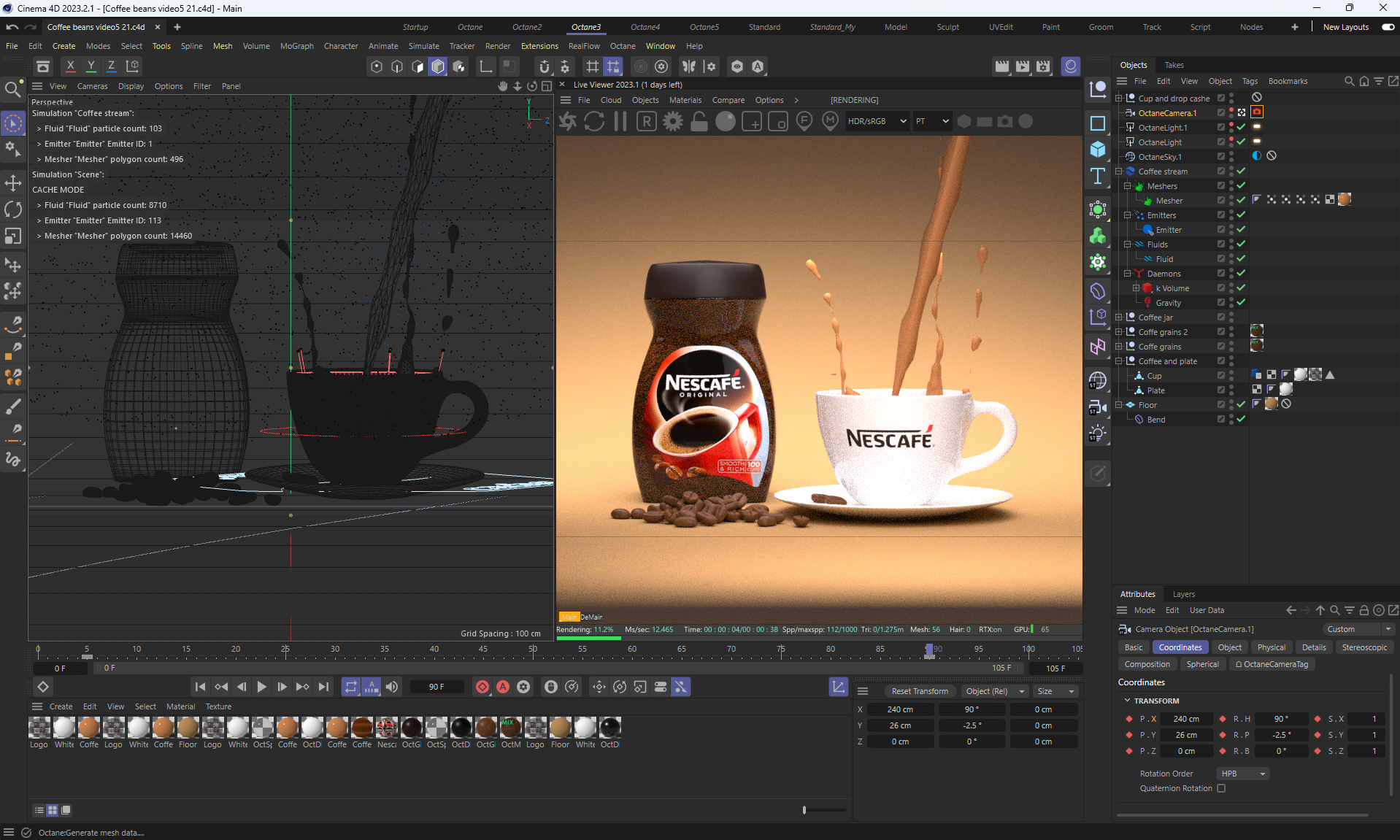Toggle visibility dots of Coffee jar object

1231,317
